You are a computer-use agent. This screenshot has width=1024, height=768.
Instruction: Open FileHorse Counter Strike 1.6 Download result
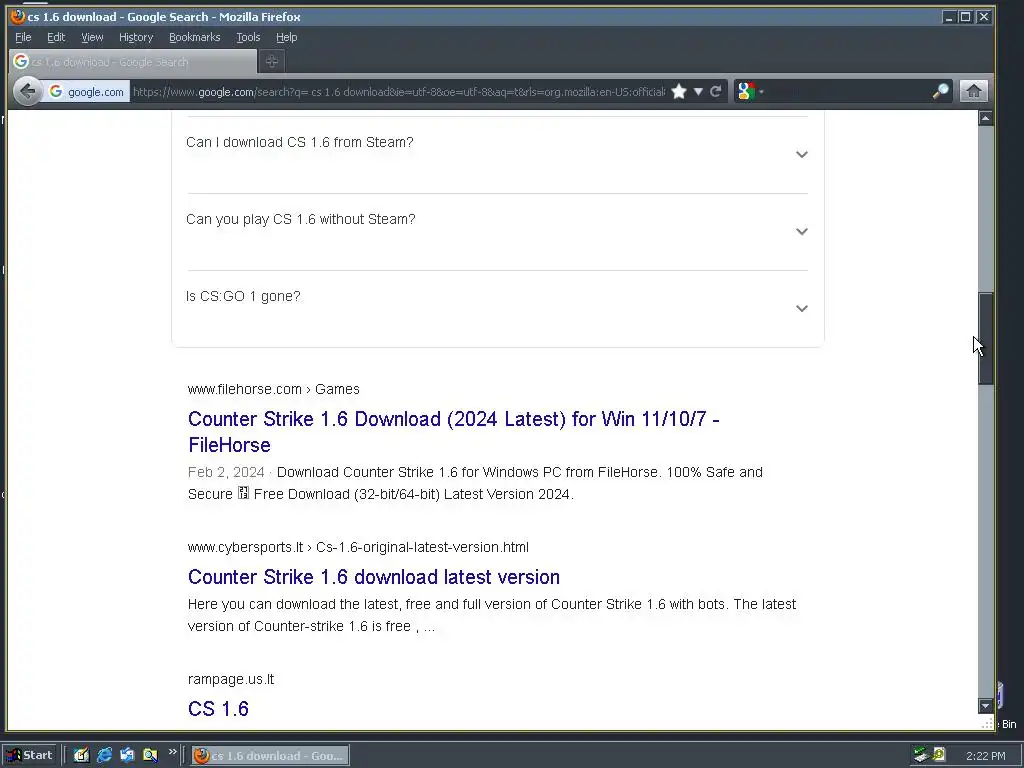pyautogui.click(x=453, y=432)
